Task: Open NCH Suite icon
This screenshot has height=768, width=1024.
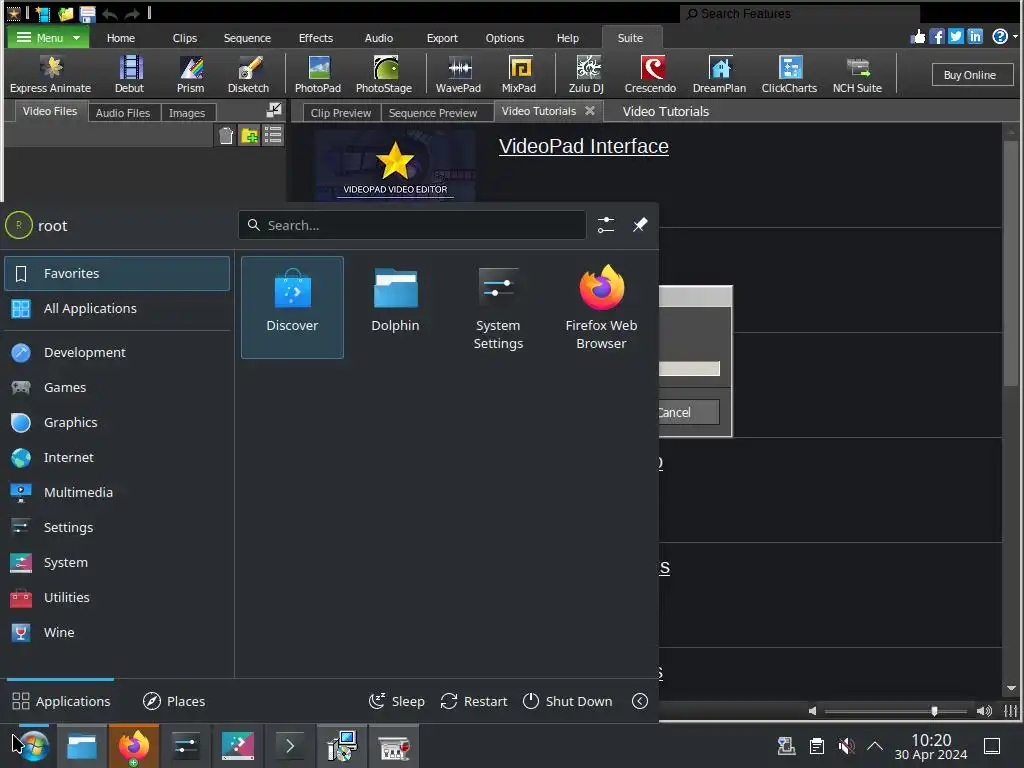Action: click(857, 74)
